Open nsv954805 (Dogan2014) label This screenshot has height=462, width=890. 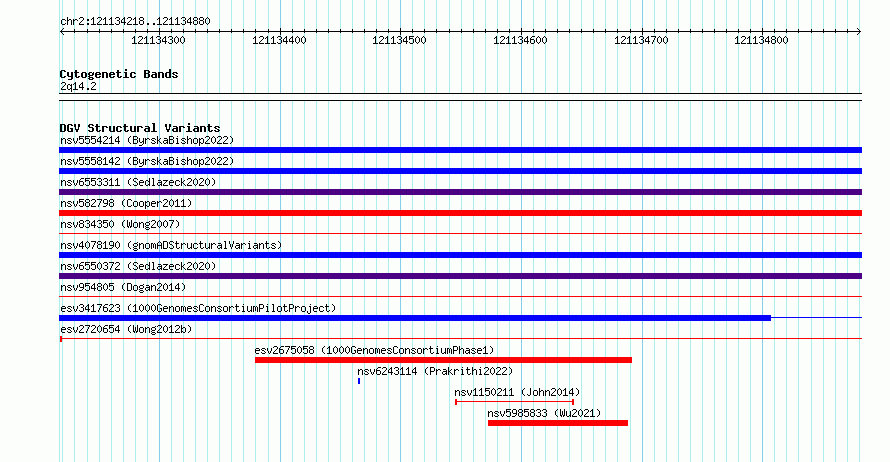[x=123, y=287]
